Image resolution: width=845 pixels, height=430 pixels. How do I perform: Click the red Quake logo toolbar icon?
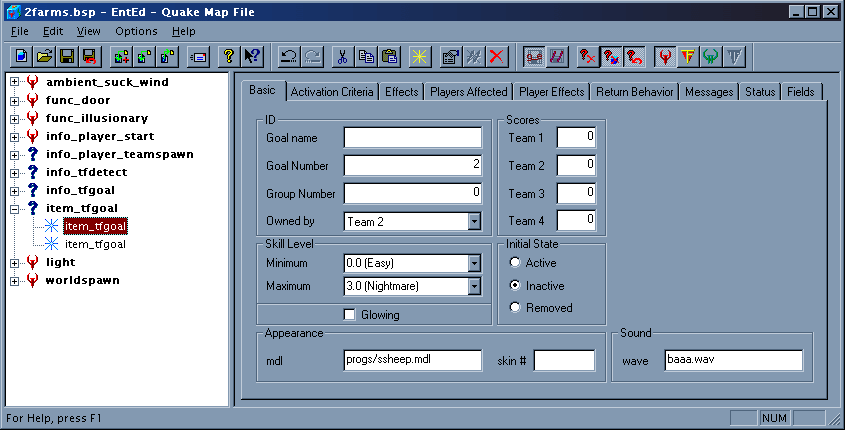click(x=665, y=56)
